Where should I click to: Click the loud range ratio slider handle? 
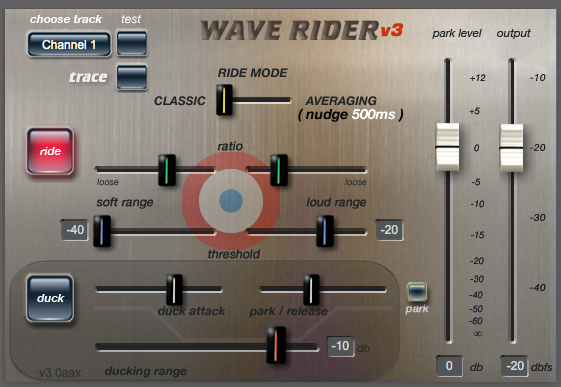point(279,170)
